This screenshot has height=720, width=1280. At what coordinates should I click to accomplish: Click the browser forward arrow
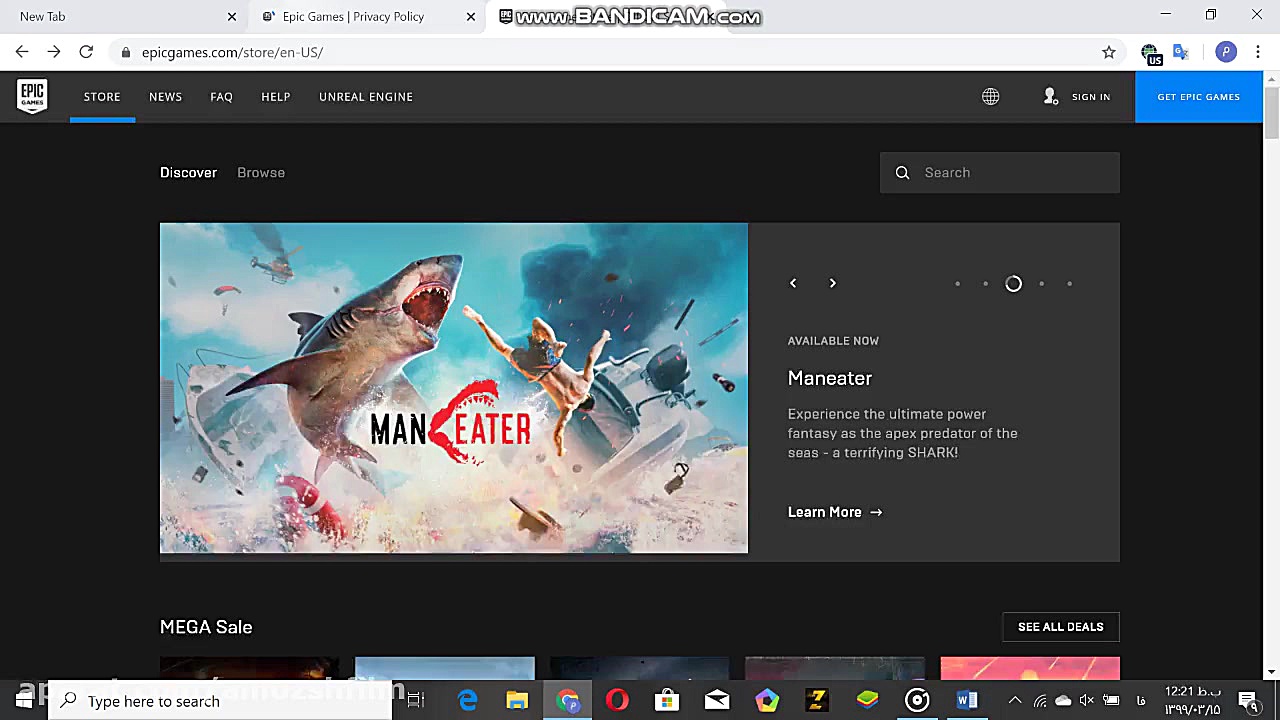pos(54,52)
